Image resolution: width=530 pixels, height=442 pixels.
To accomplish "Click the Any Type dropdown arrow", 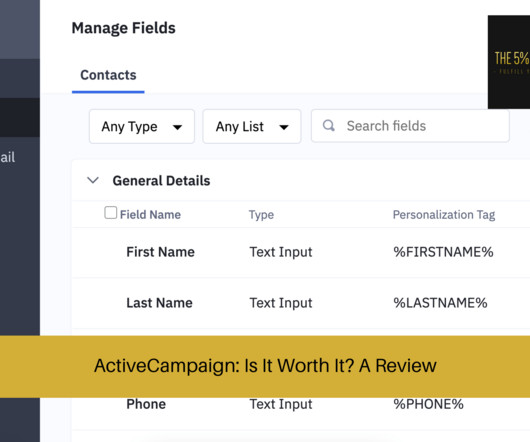I will pos(177,127).
